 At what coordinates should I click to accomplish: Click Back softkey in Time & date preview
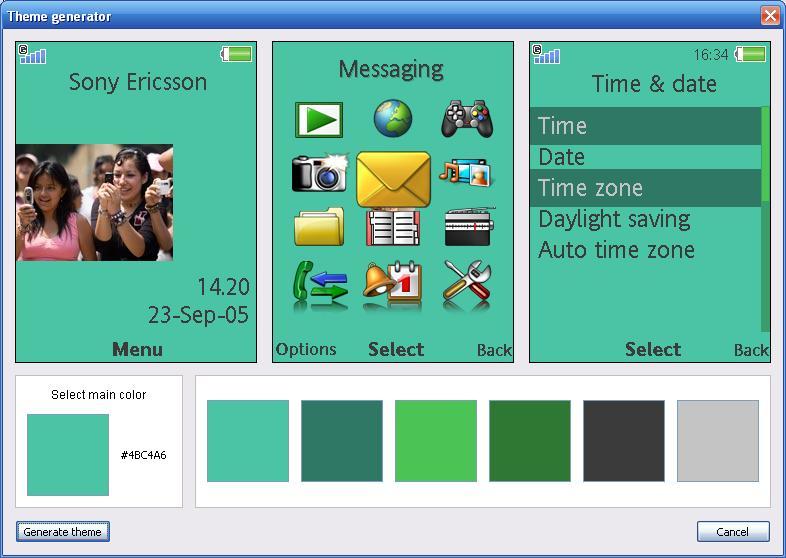[751, 350]
